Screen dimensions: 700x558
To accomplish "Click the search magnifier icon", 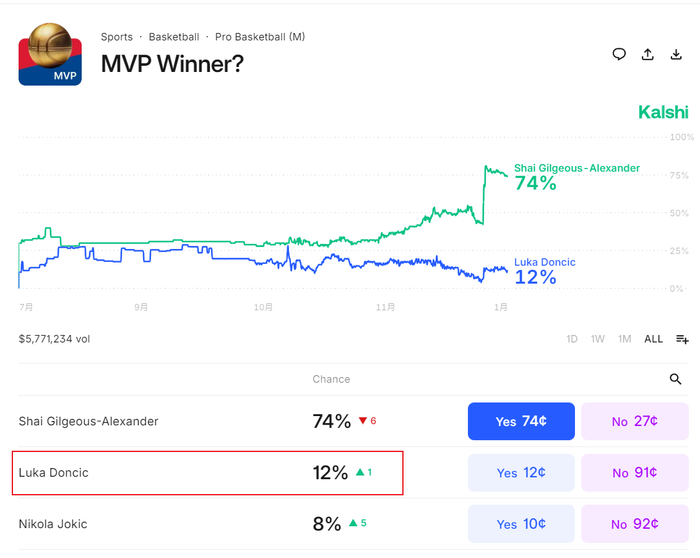I will click(676, 379).
